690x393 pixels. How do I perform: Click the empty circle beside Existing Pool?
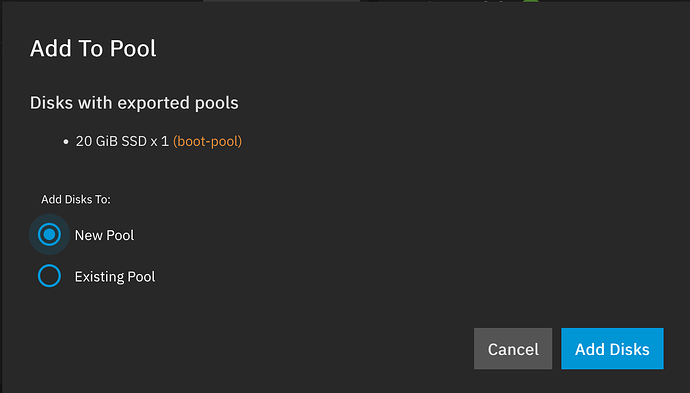click(x=49, y=276)
